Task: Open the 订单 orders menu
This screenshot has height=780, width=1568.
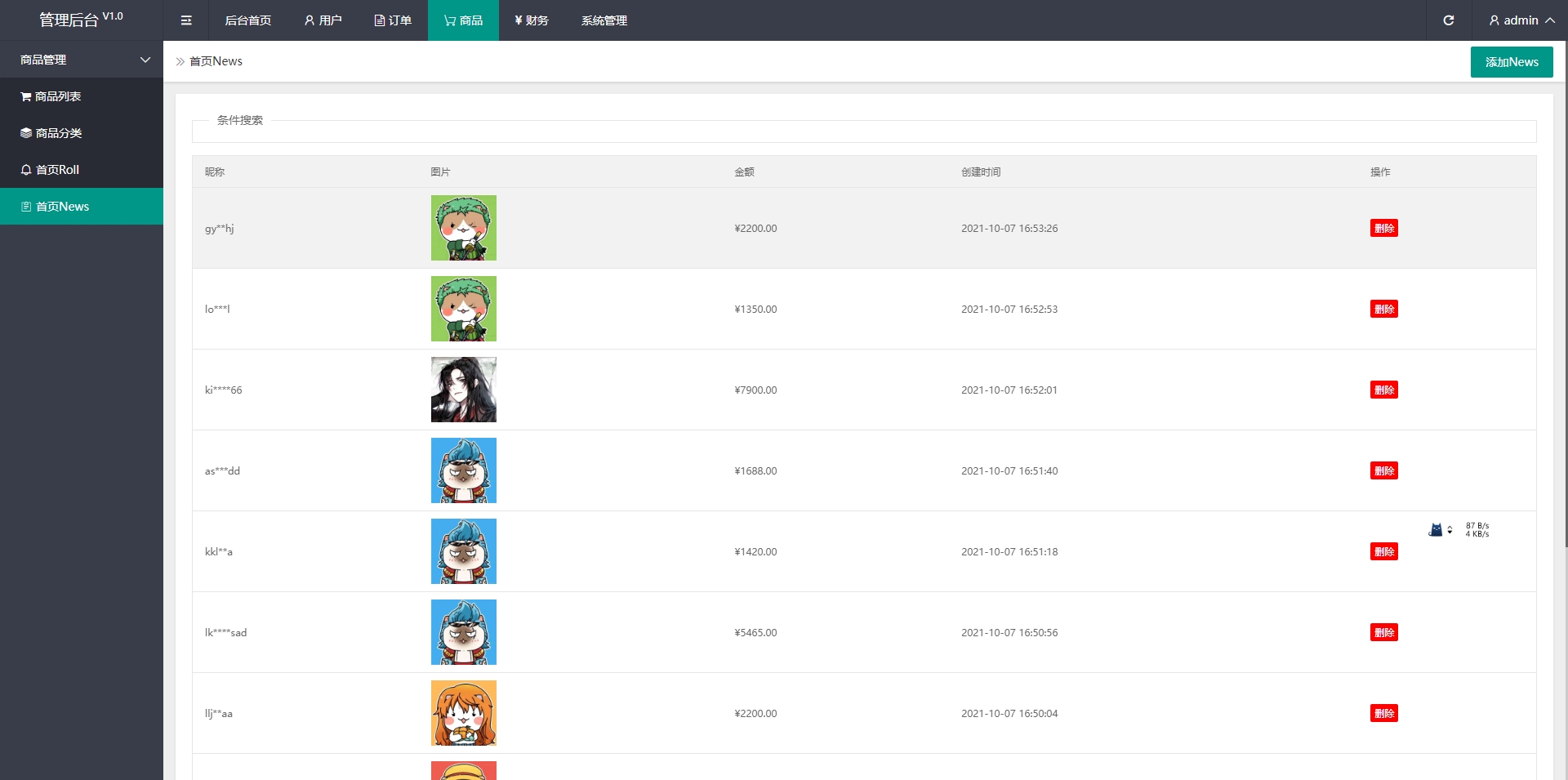Action: pos(393,20)
